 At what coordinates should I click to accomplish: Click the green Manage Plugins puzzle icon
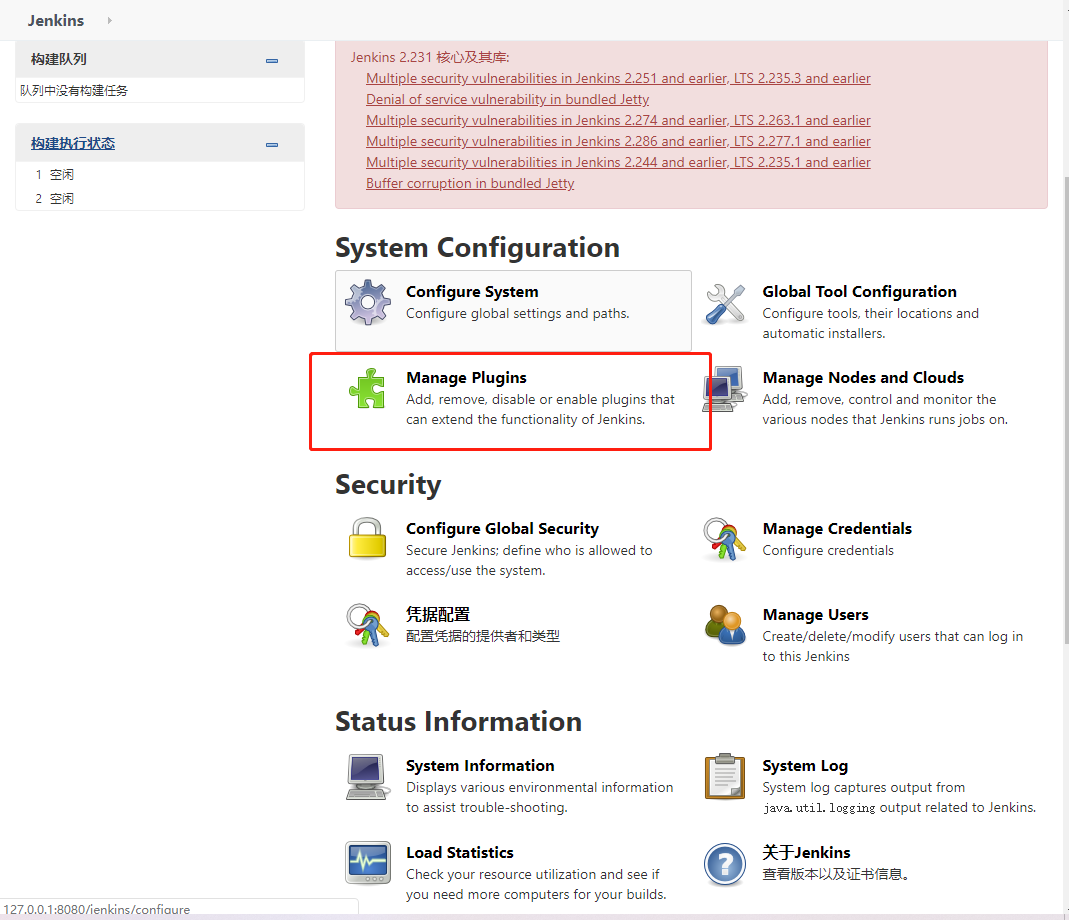[367, 388]
